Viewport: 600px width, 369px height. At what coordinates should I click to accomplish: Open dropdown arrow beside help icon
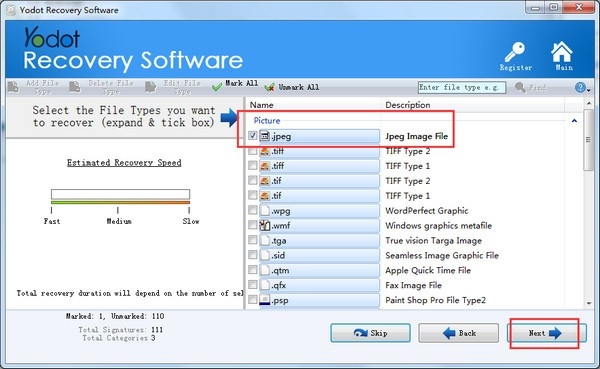pos(589,90)
